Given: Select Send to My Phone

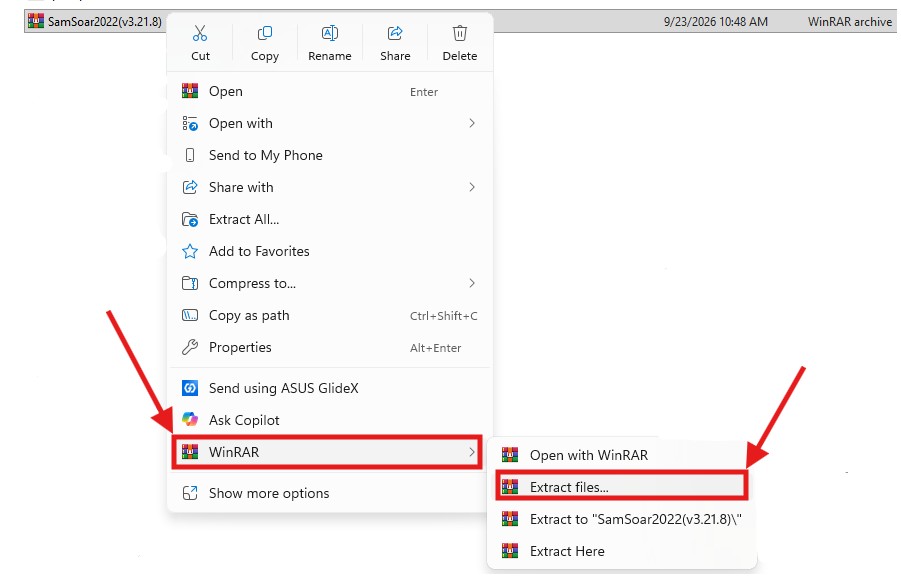Looking at the screenshot, I should 330,155.
